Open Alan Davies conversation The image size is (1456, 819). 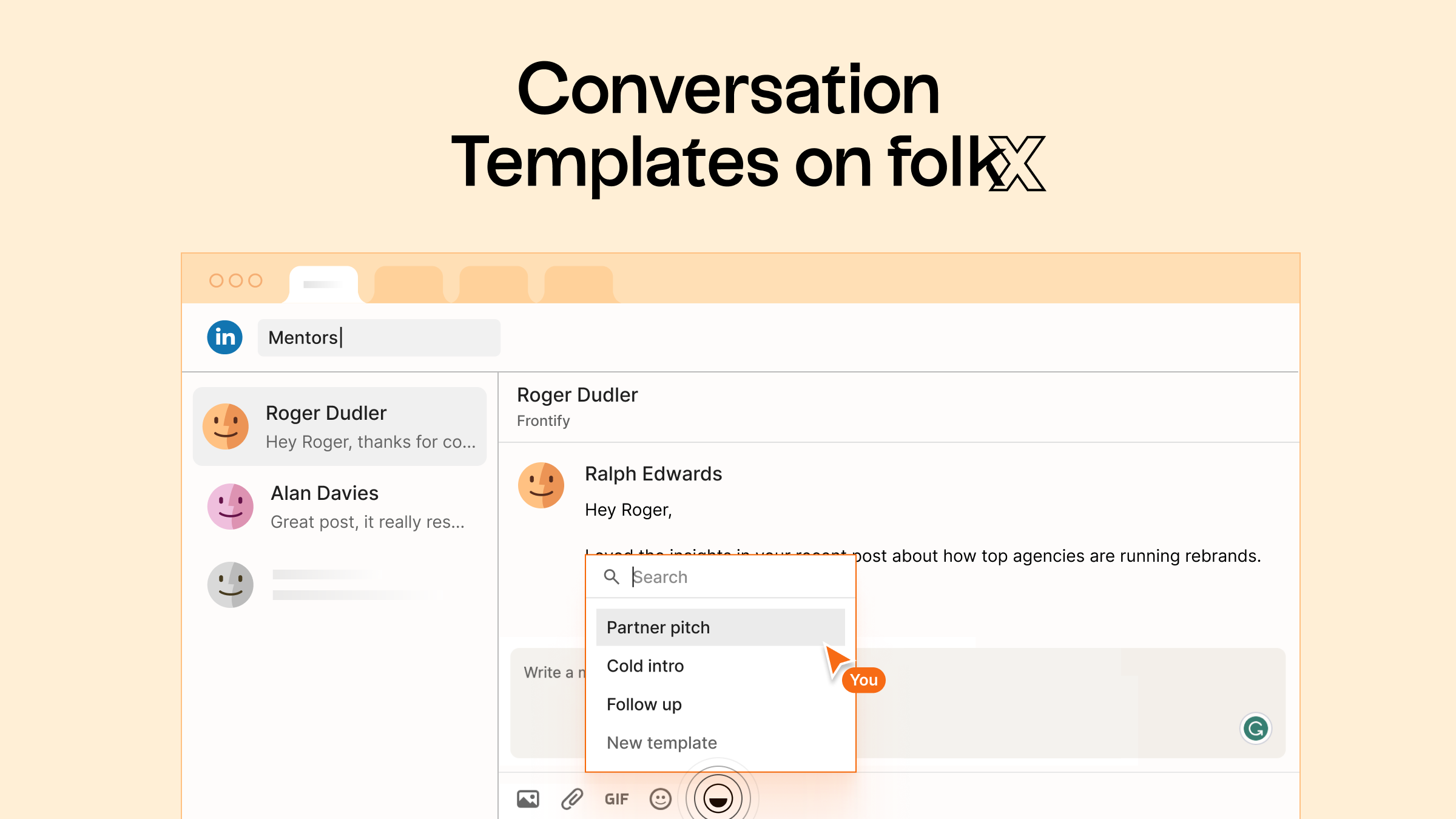tap(340, 507)
